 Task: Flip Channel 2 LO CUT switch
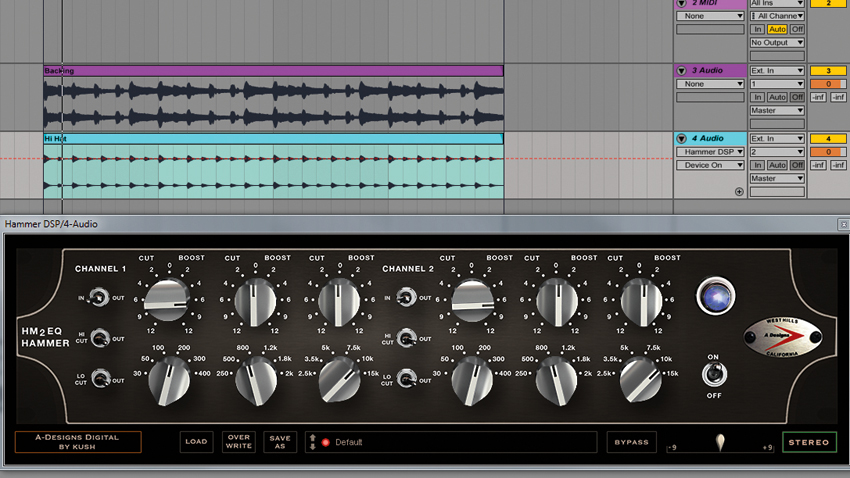tap(407, 378)
